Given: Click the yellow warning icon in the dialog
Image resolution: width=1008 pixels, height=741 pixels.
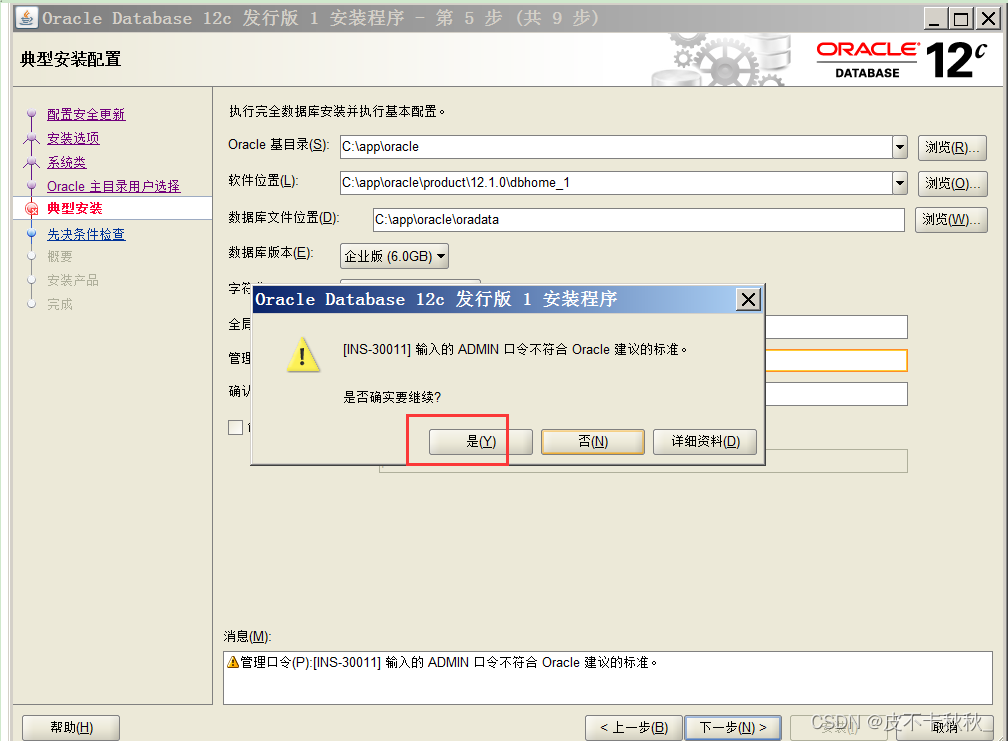Looking at the screenshot, I should [303, 354].
